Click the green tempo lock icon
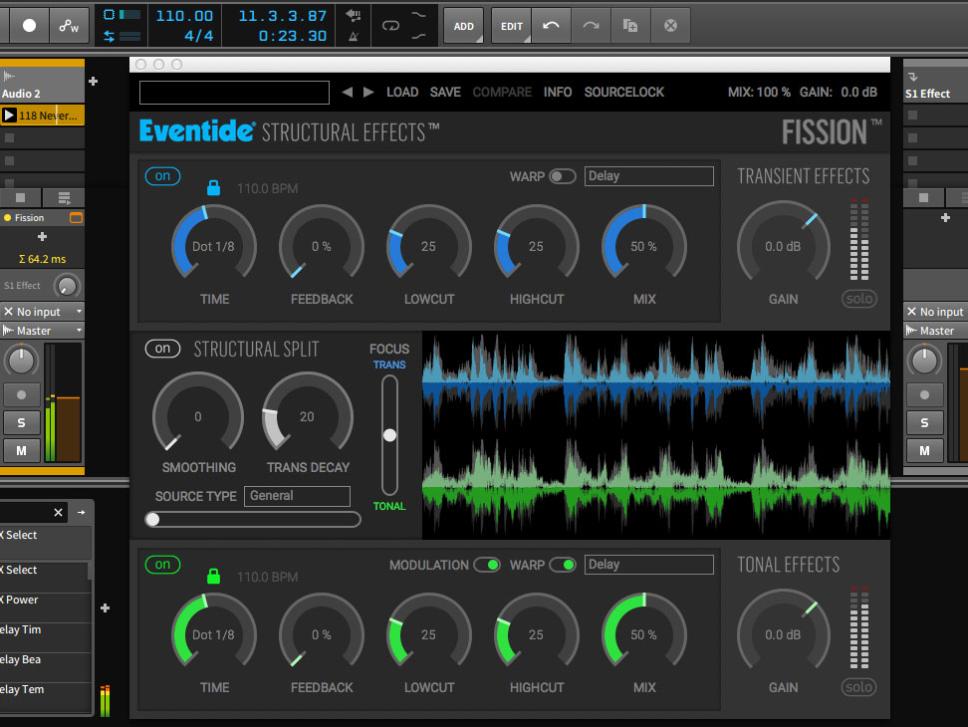 (213, 576)
